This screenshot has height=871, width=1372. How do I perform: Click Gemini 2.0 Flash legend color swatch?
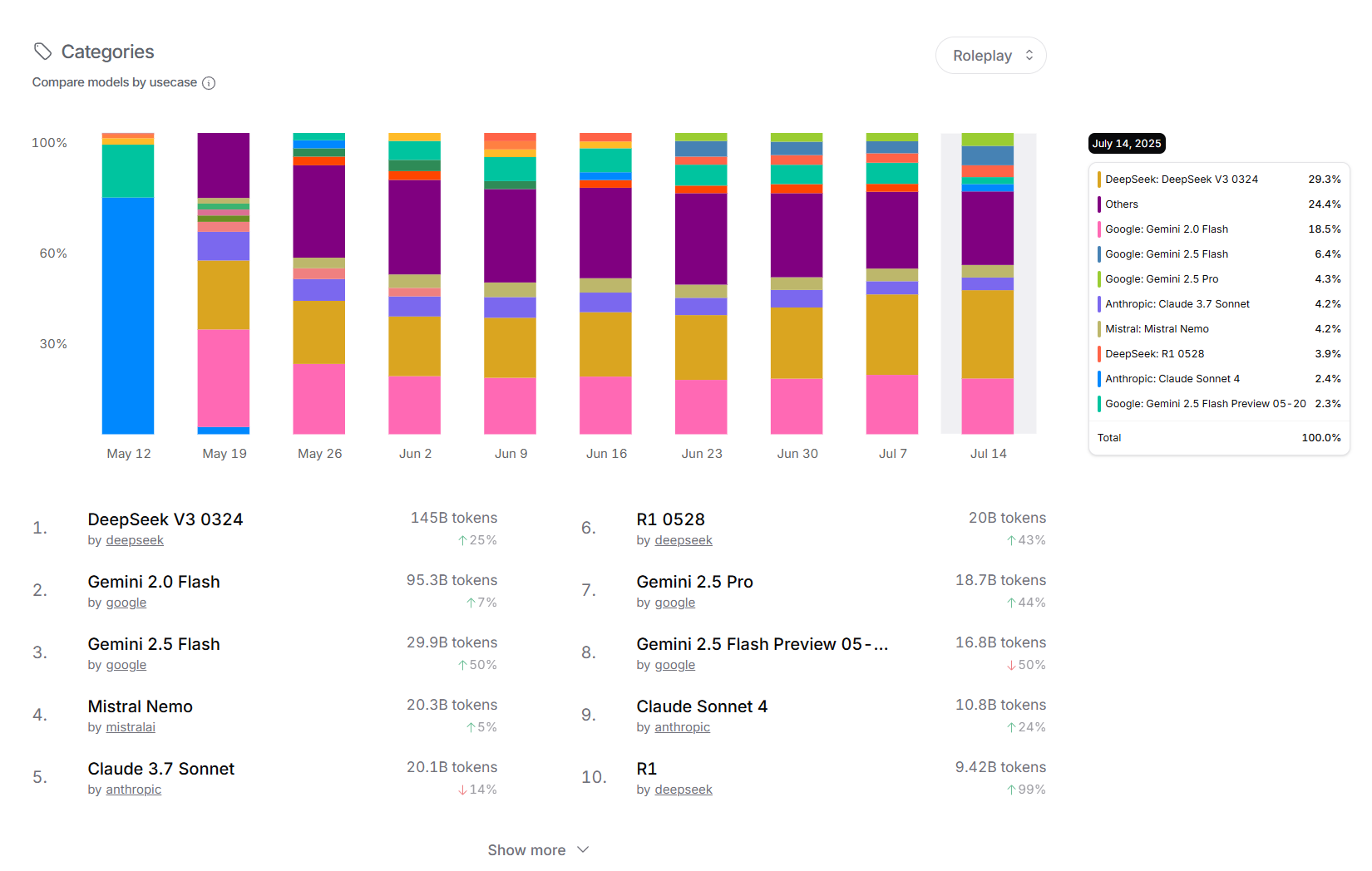tap(1099, 229)
